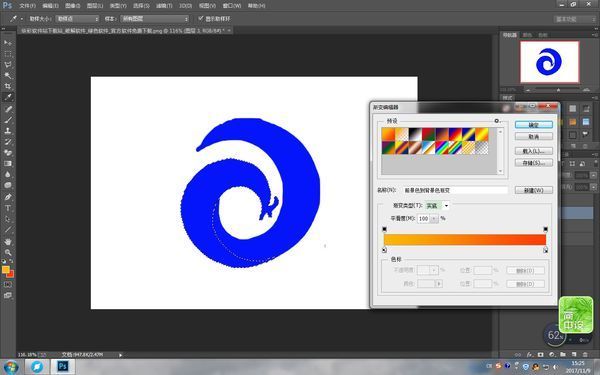The height and width of the screenshot is (375, 600).
Task: Click the gradient name input field
Action: tap(455, 190)
